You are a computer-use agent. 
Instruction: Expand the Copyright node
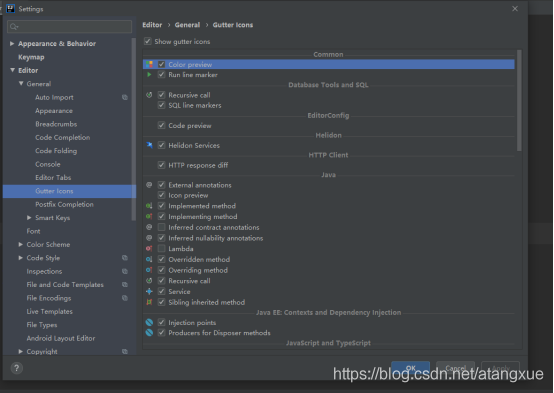click(20, 351)
